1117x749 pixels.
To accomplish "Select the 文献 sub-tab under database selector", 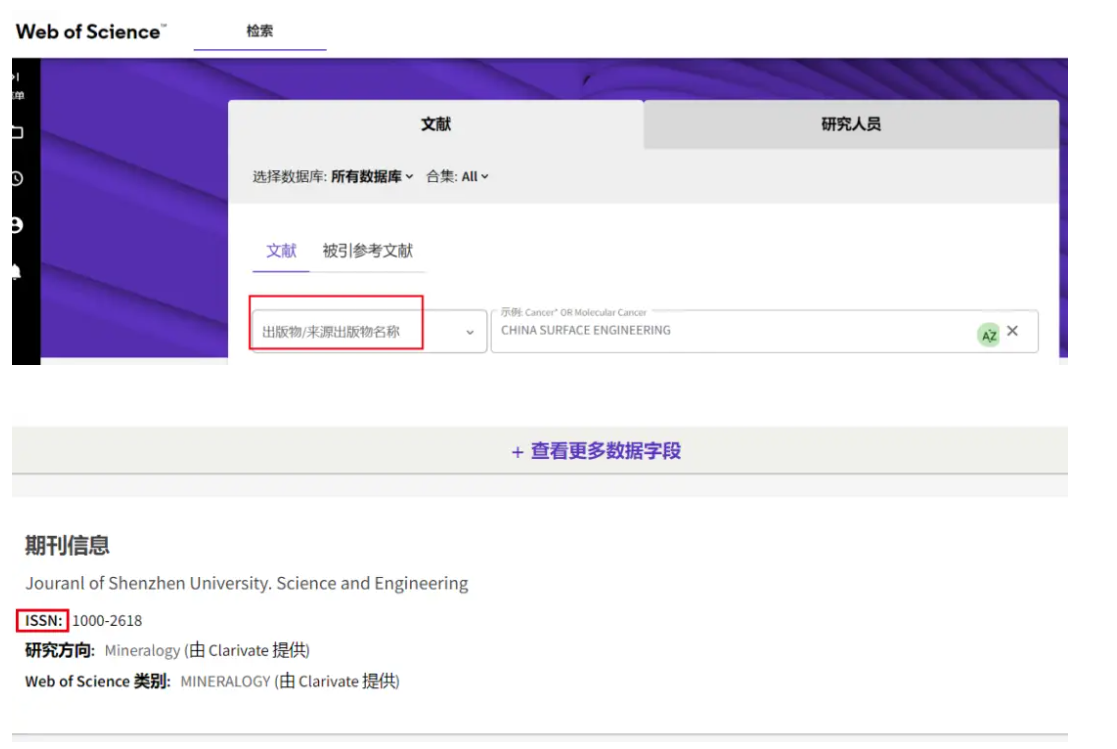I will tap(281, 251).
